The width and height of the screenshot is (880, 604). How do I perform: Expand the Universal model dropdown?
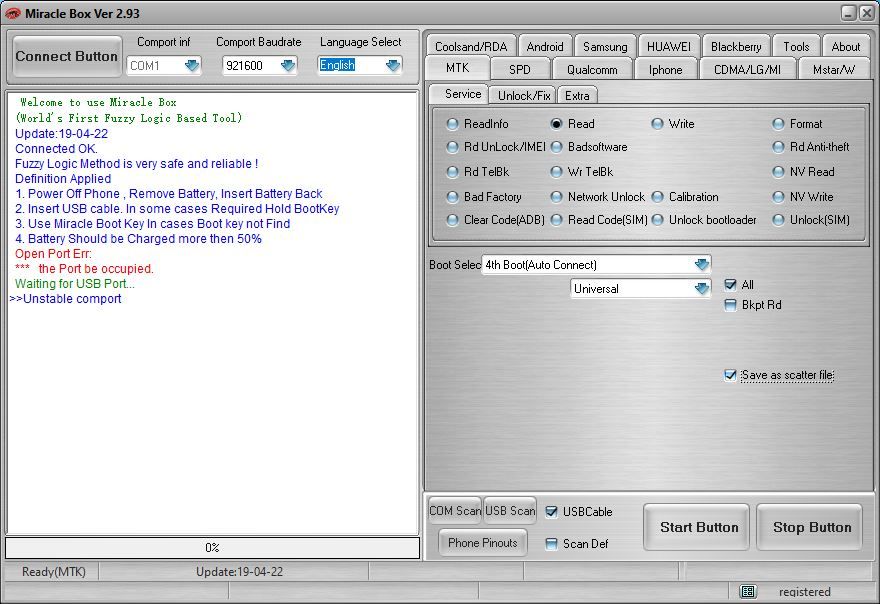[702, 289]
